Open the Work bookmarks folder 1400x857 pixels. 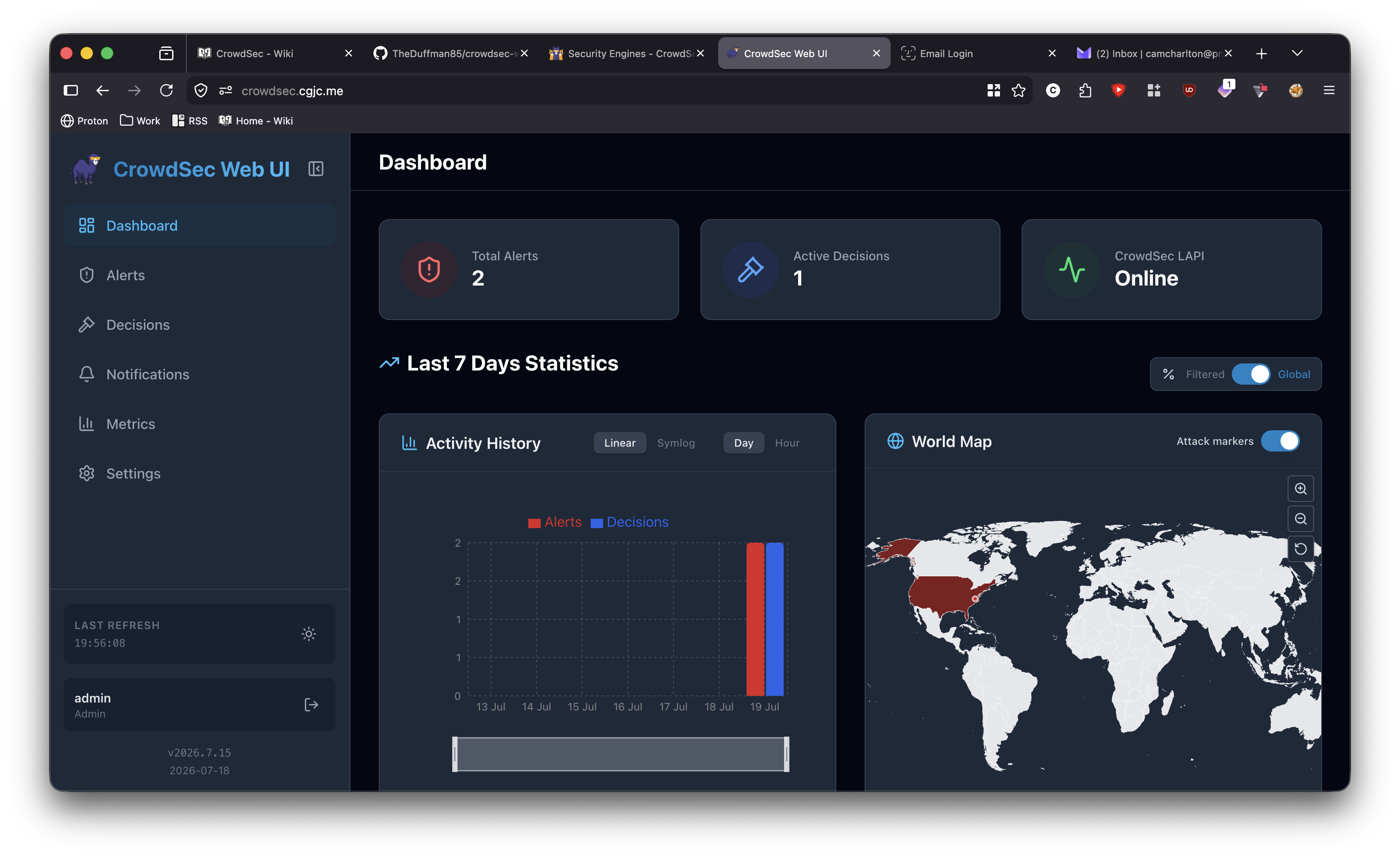[x=140, y=120]
